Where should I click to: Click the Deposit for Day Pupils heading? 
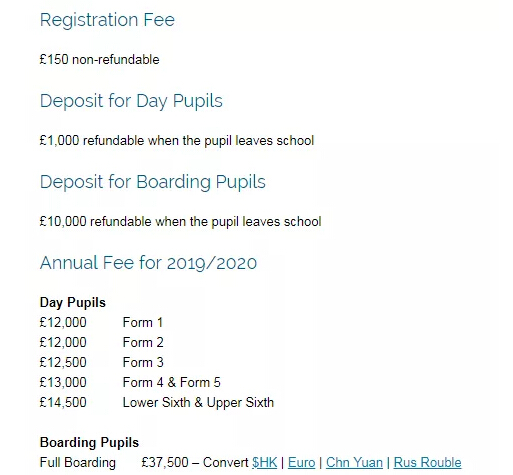click(x=131, y=101)
